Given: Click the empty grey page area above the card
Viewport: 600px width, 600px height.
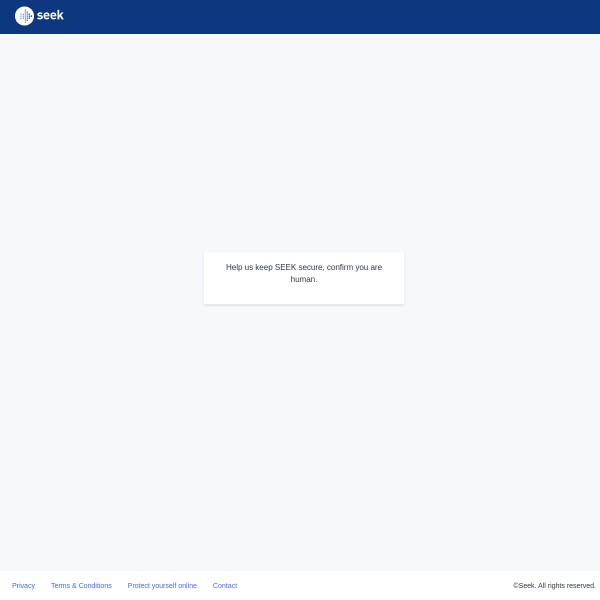Looking at the screenshot, I should [300, 140].
